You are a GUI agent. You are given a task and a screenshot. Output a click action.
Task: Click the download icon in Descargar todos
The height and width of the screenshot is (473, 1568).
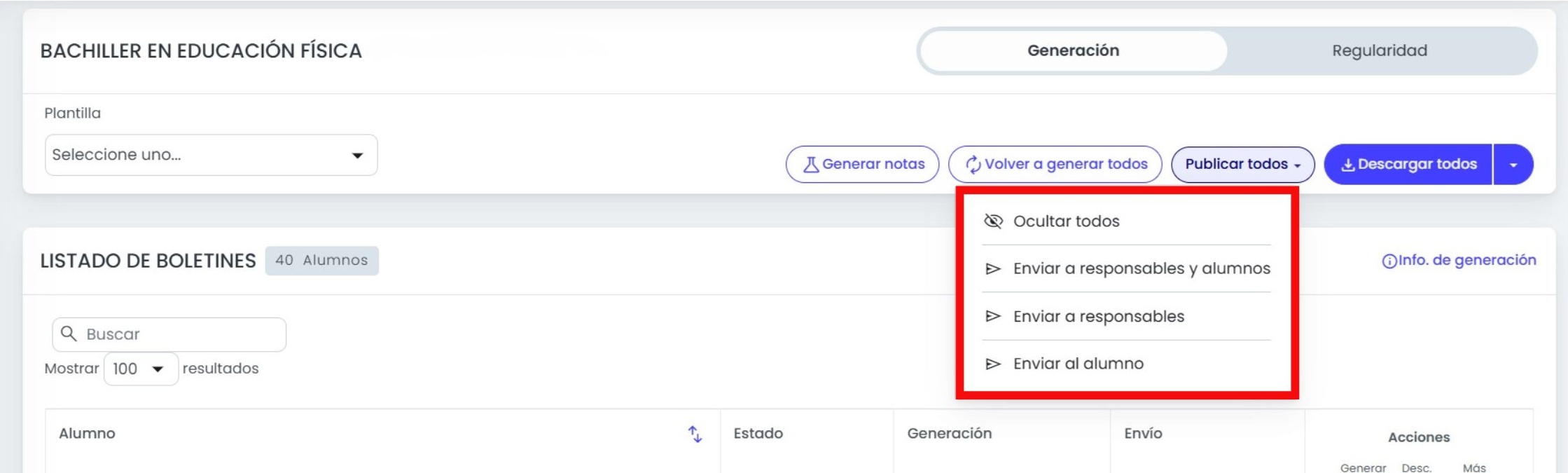pyautogui.click(x=1347, y=165)
